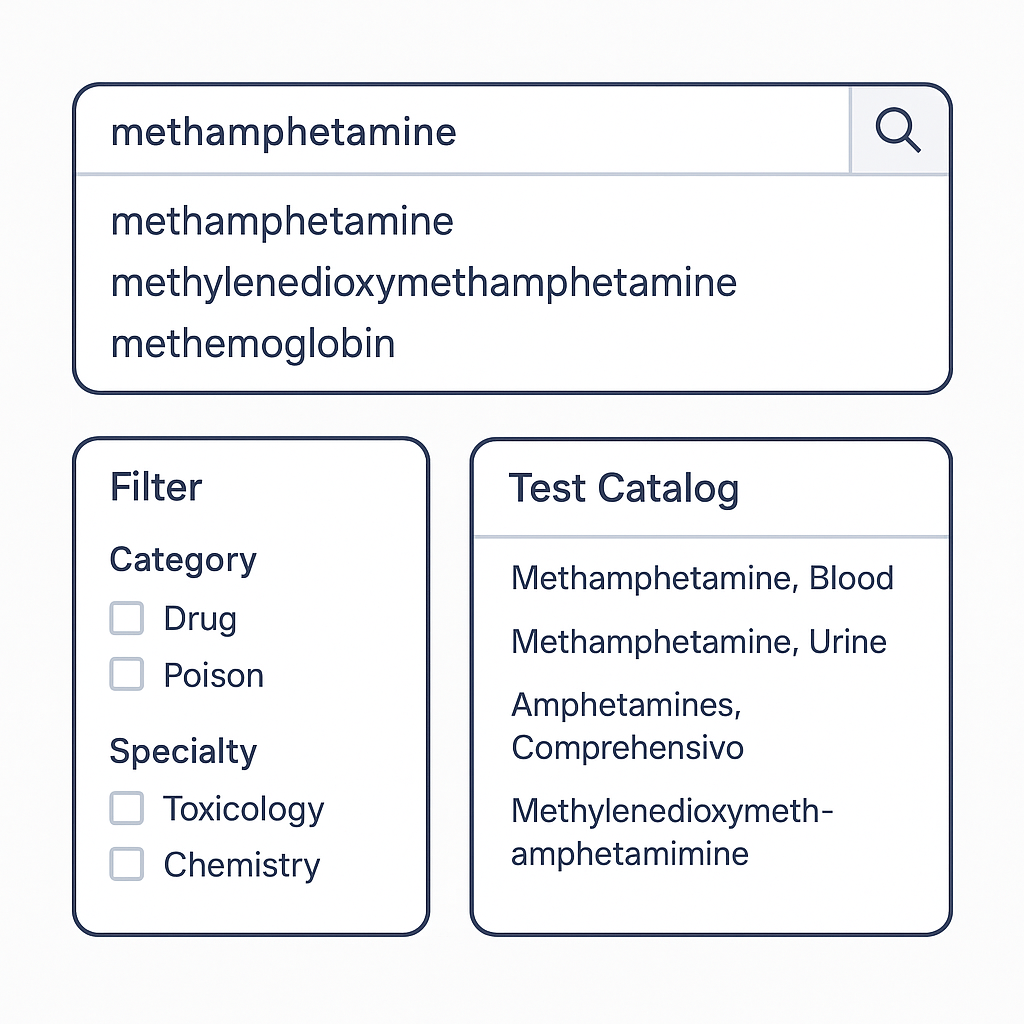Toggle the Chemistry specialty checkbox
This screenshot has width=1024, height=1024.
[x=127, y=864]
